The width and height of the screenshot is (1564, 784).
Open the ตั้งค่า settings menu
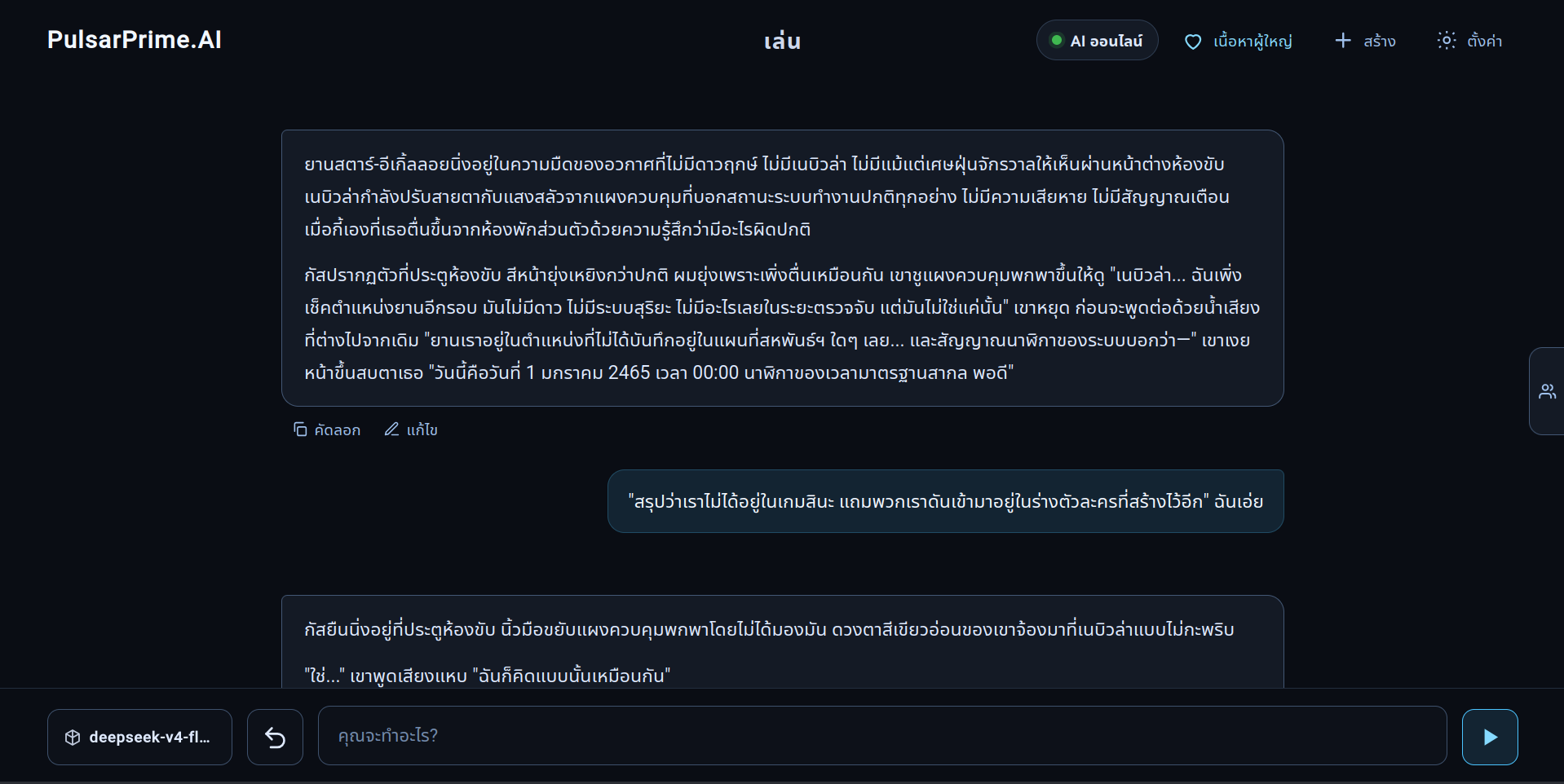(x=1470, y=41)
